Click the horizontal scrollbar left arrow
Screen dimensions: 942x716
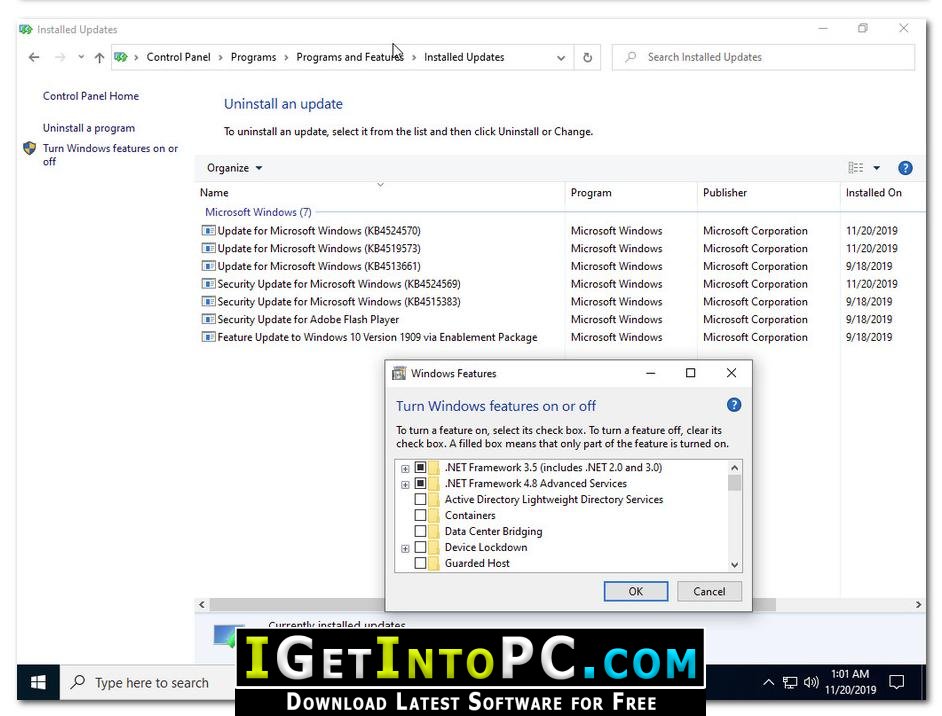202,605
